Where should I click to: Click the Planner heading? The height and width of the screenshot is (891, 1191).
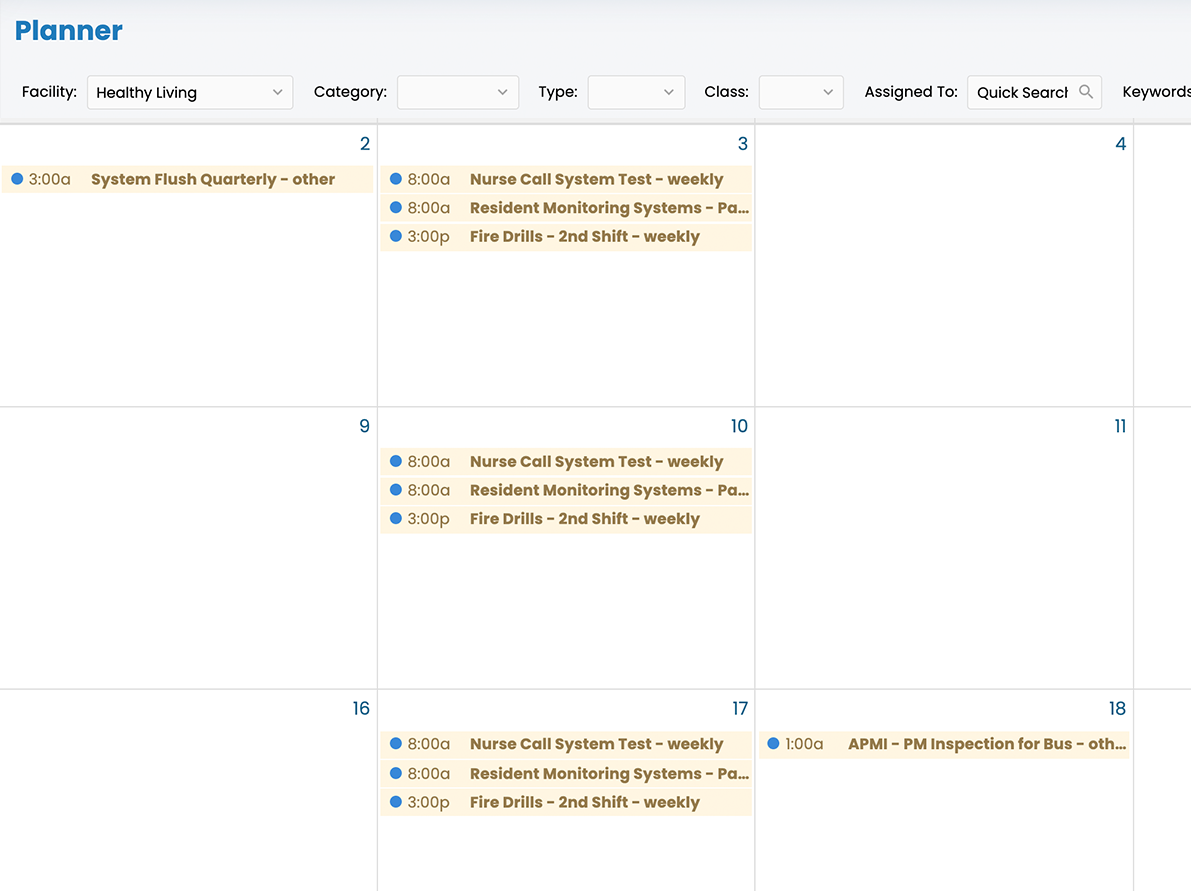[x=68, y=30]
